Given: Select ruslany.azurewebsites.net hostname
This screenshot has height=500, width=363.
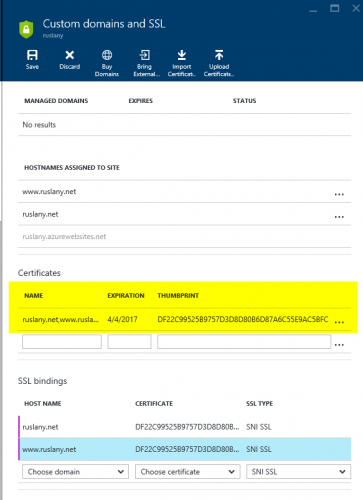Looking at the screenshot, I should pos(64,237).
